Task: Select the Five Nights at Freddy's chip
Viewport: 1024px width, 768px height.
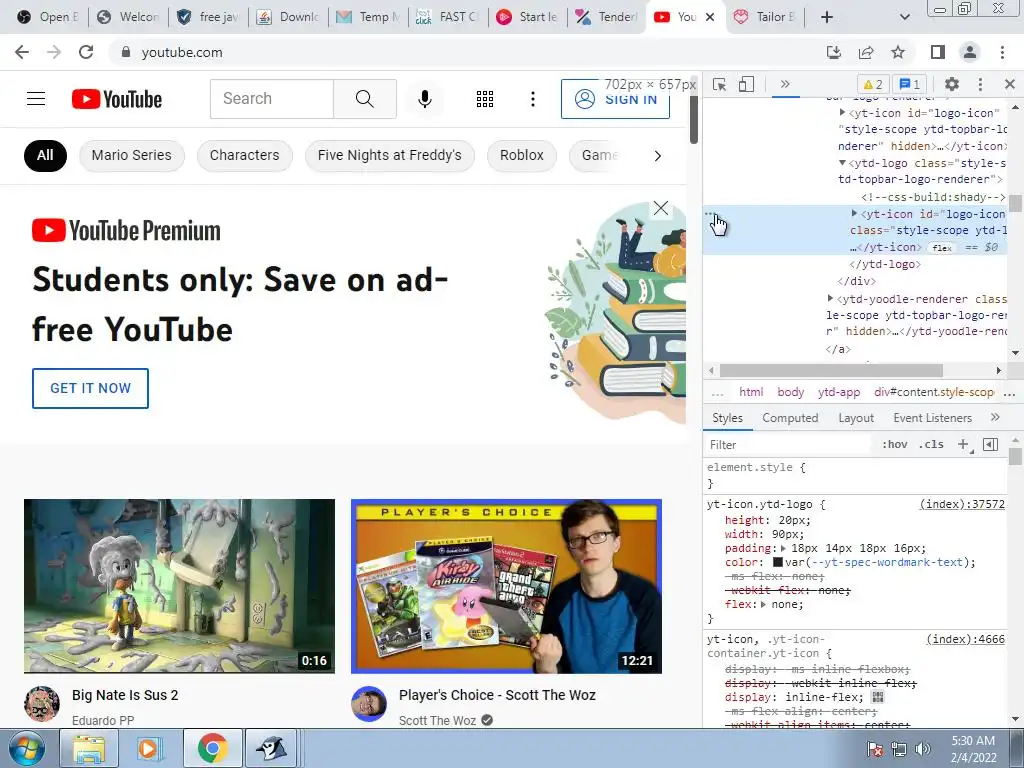Action: click(389, 155)
